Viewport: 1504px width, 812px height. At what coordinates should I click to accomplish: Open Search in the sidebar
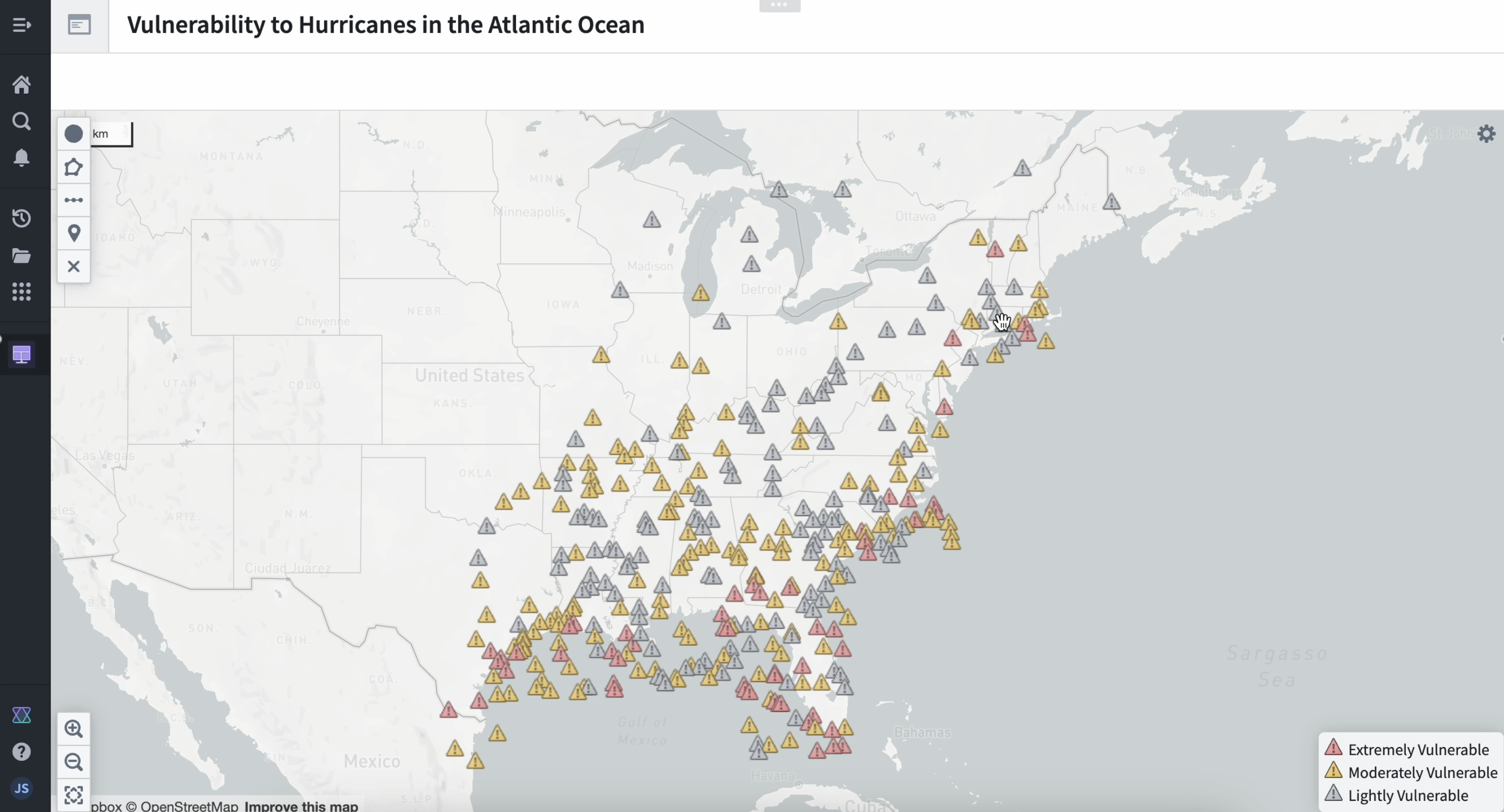[x=22, y=121]
